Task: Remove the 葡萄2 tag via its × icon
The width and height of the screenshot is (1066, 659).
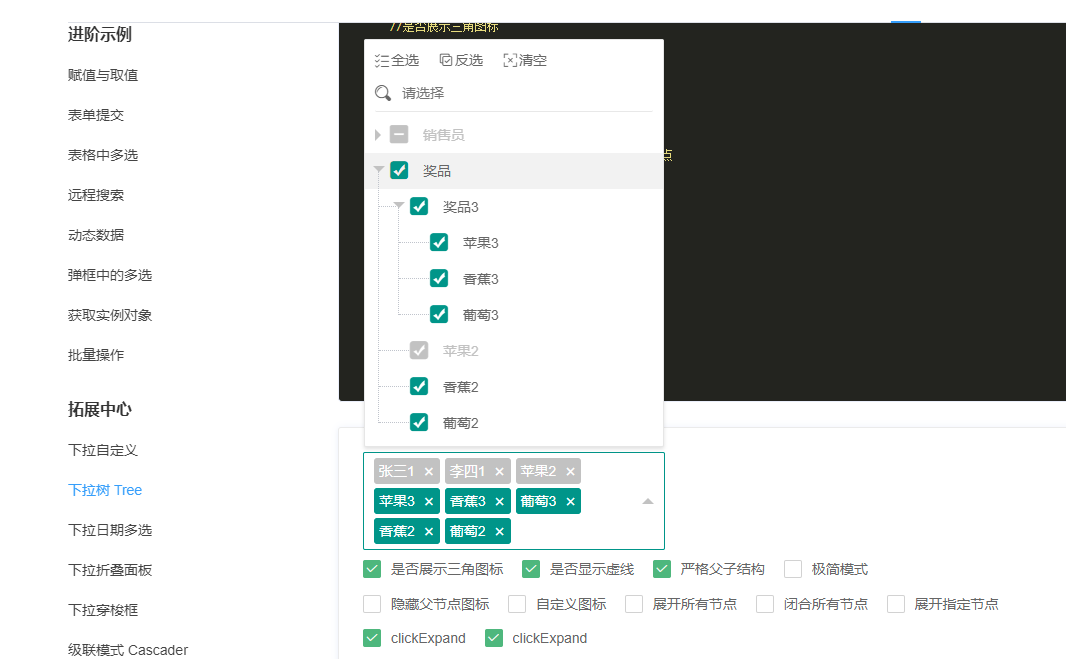Action: [x=500, y=531]
